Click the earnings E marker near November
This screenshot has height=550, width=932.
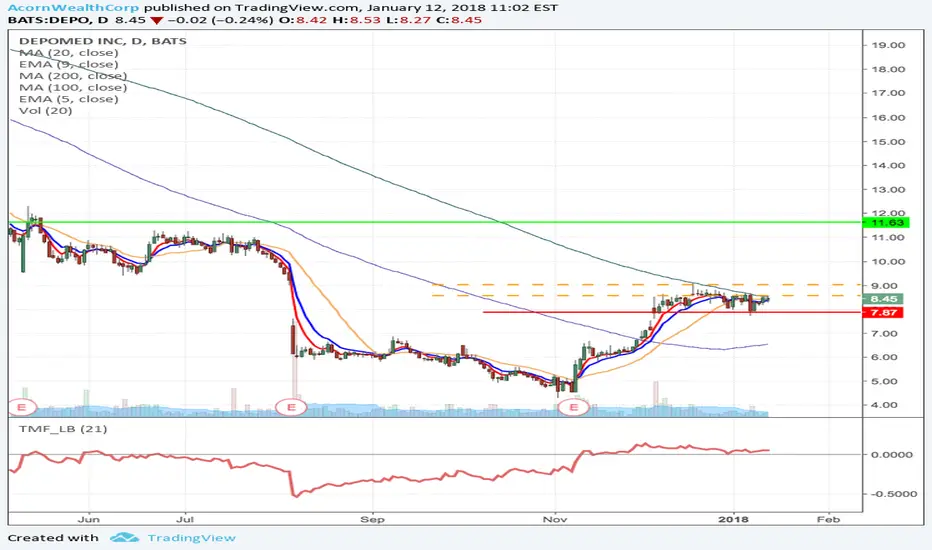(x=574, y=407)
